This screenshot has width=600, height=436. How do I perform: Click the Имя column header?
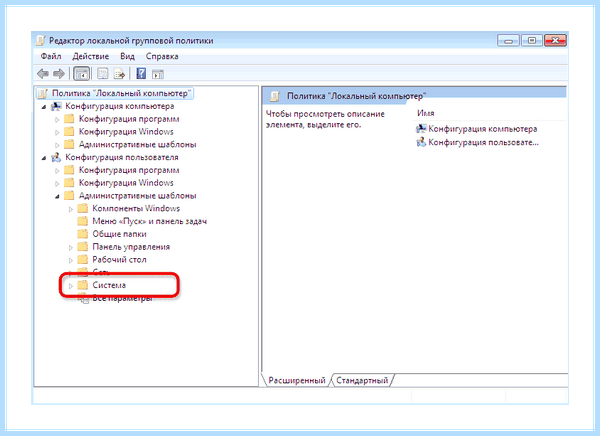tap(426, 113)
